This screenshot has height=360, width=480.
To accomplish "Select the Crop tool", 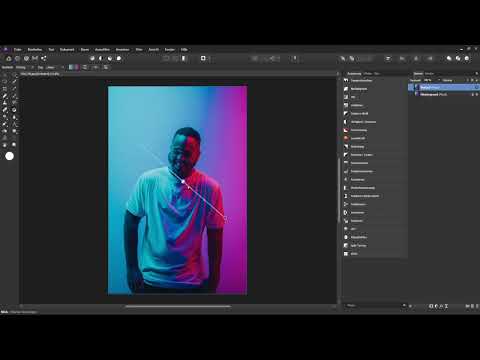I will click(5, 89).
